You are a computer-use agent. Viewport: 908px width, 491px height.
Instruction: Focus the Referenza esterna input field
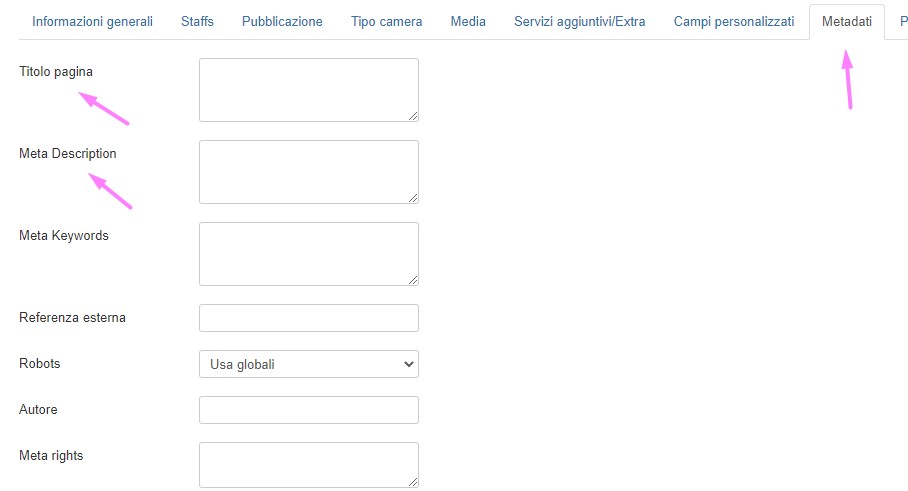(x=308, y=318)
